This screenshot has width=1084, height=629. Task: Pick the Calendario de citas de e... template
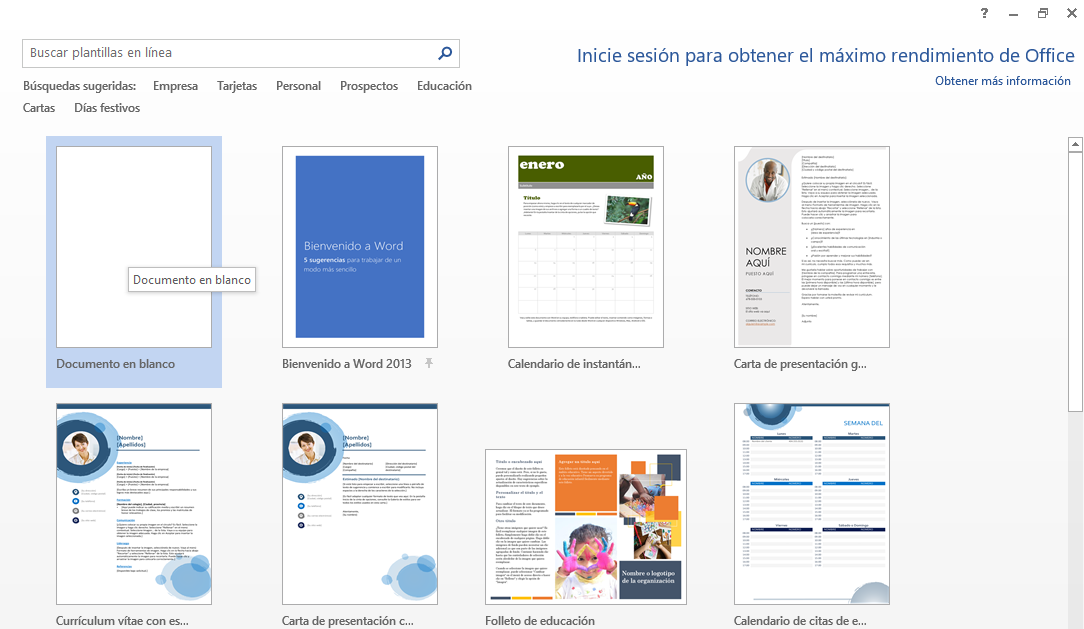click(x=811, y=504)
